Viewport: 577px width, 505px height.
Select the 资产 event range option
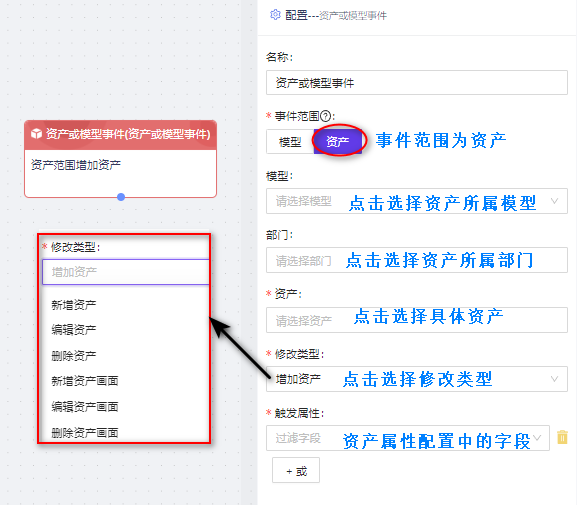[337, 141]
